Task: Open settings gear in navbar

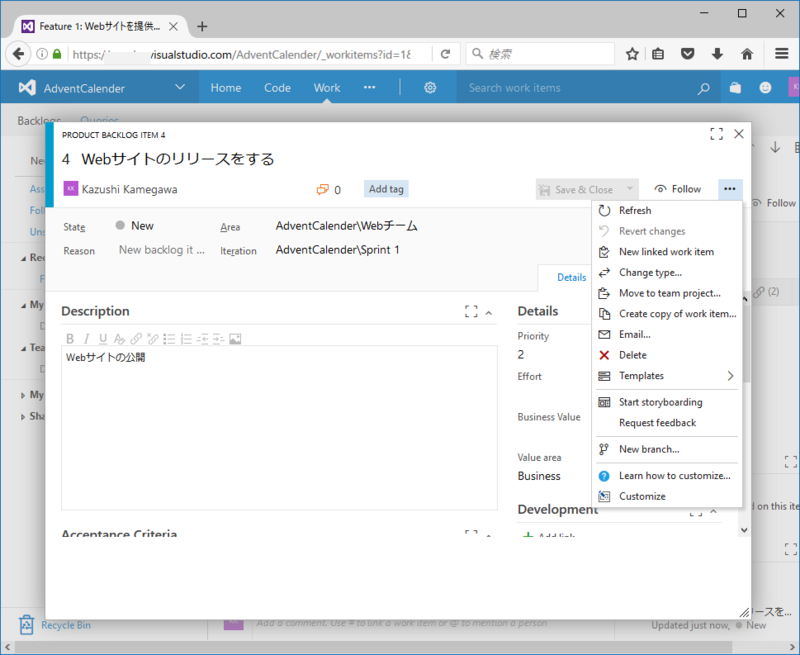Action: coord(430,88)
